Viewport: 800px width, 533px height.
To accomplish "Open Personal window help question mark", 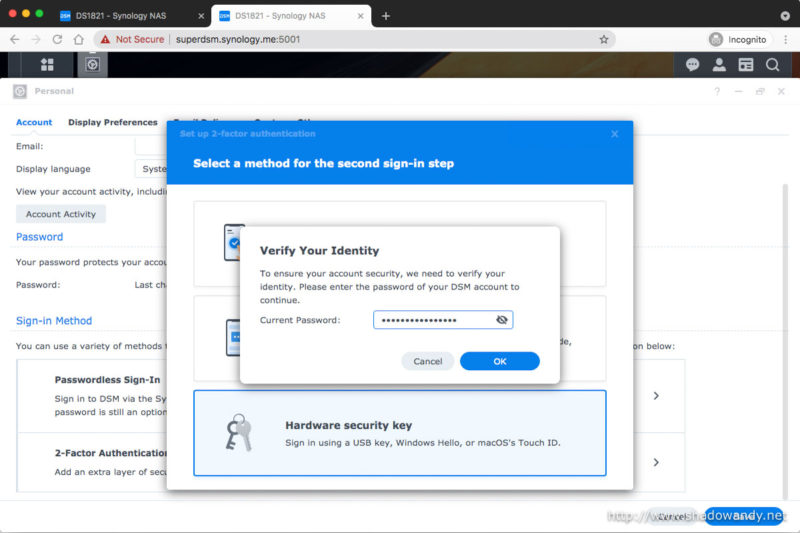I will pyautogui.click(x=717, y=91).
